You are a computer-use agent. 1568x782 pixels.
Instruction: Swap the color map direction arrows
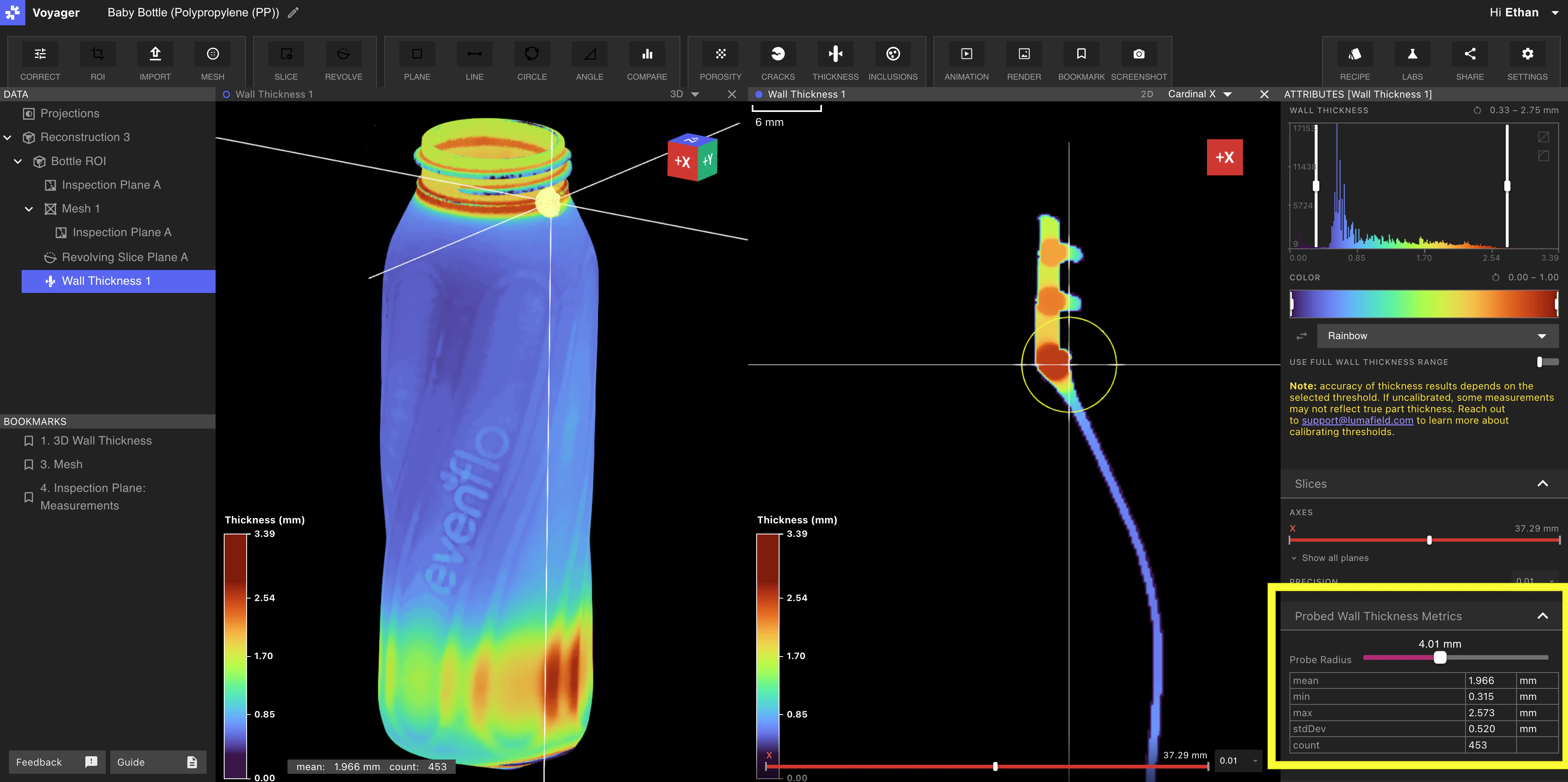click(x=1301, y=336)
